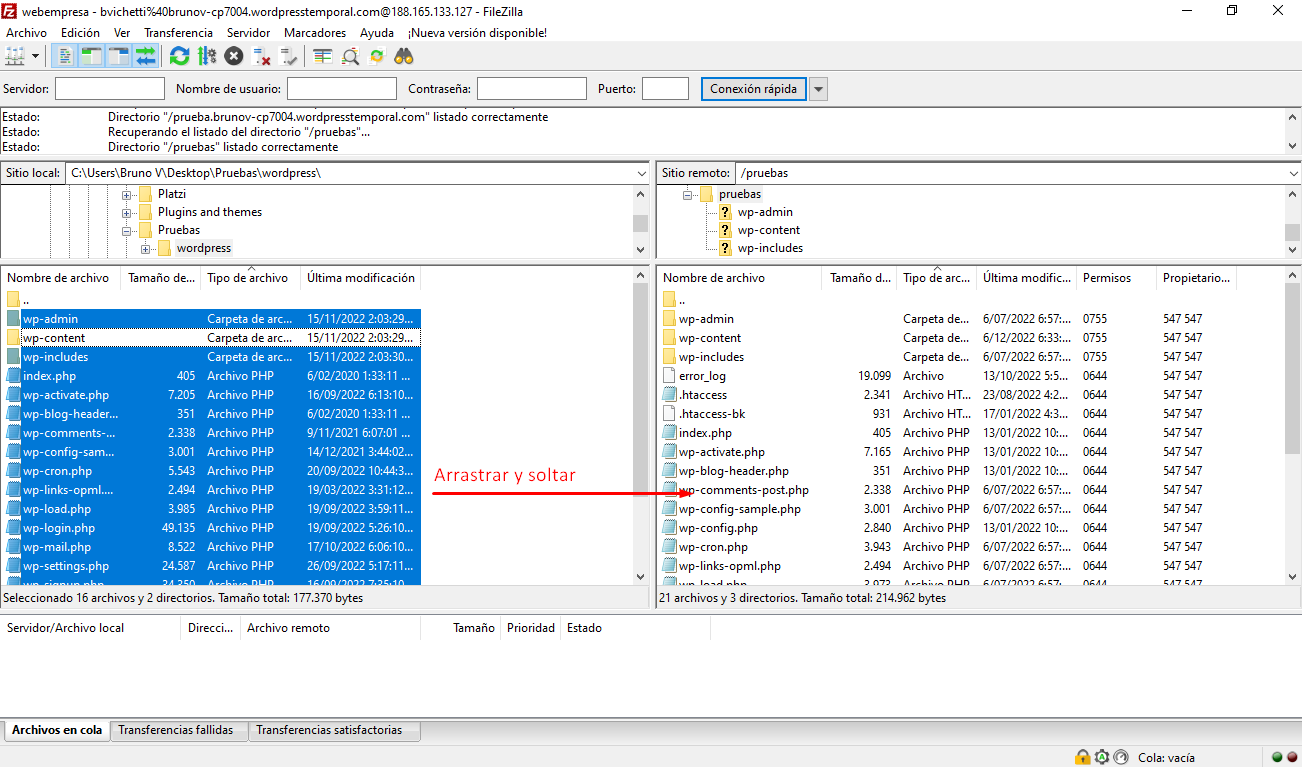Open directory listing filters dialog icon
The height and width of the screenshot is (767, 1302).
[x=322, y=56]
